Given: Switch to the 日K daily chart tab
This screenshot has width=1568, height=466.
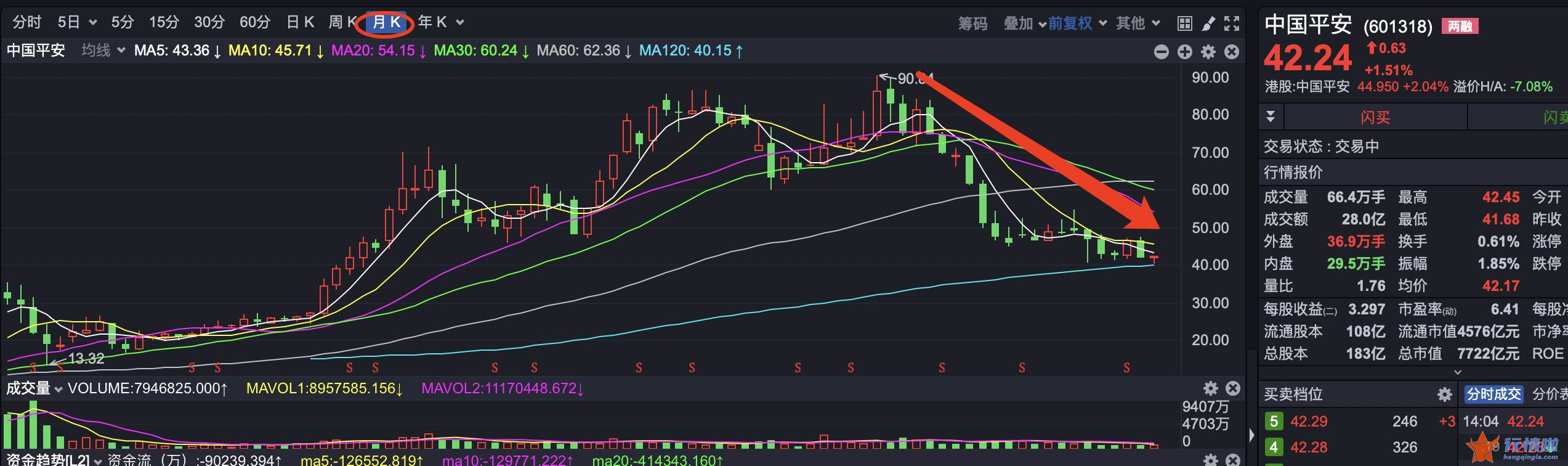Looking at the screenshot, I should click(x=301, y=23).
